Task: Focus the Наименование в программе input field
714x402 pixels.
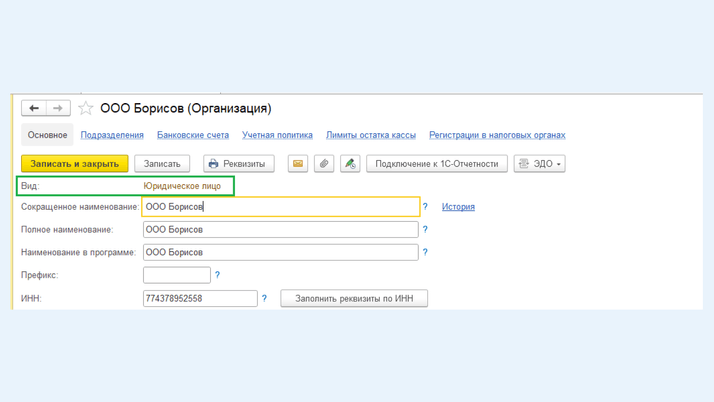Action: pyautogui.click(x=280, y=252)
